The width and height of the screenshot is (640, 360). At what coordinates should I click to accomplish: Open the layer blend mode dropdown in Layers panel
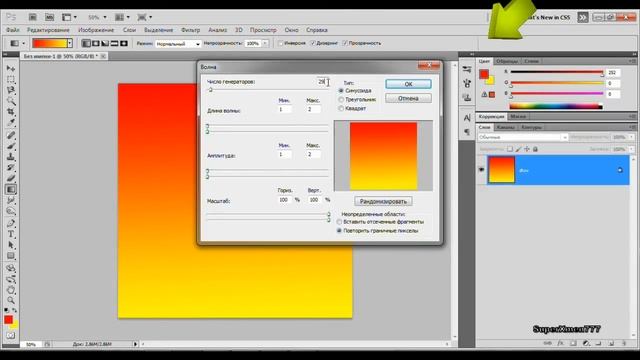tap(522, 138)
